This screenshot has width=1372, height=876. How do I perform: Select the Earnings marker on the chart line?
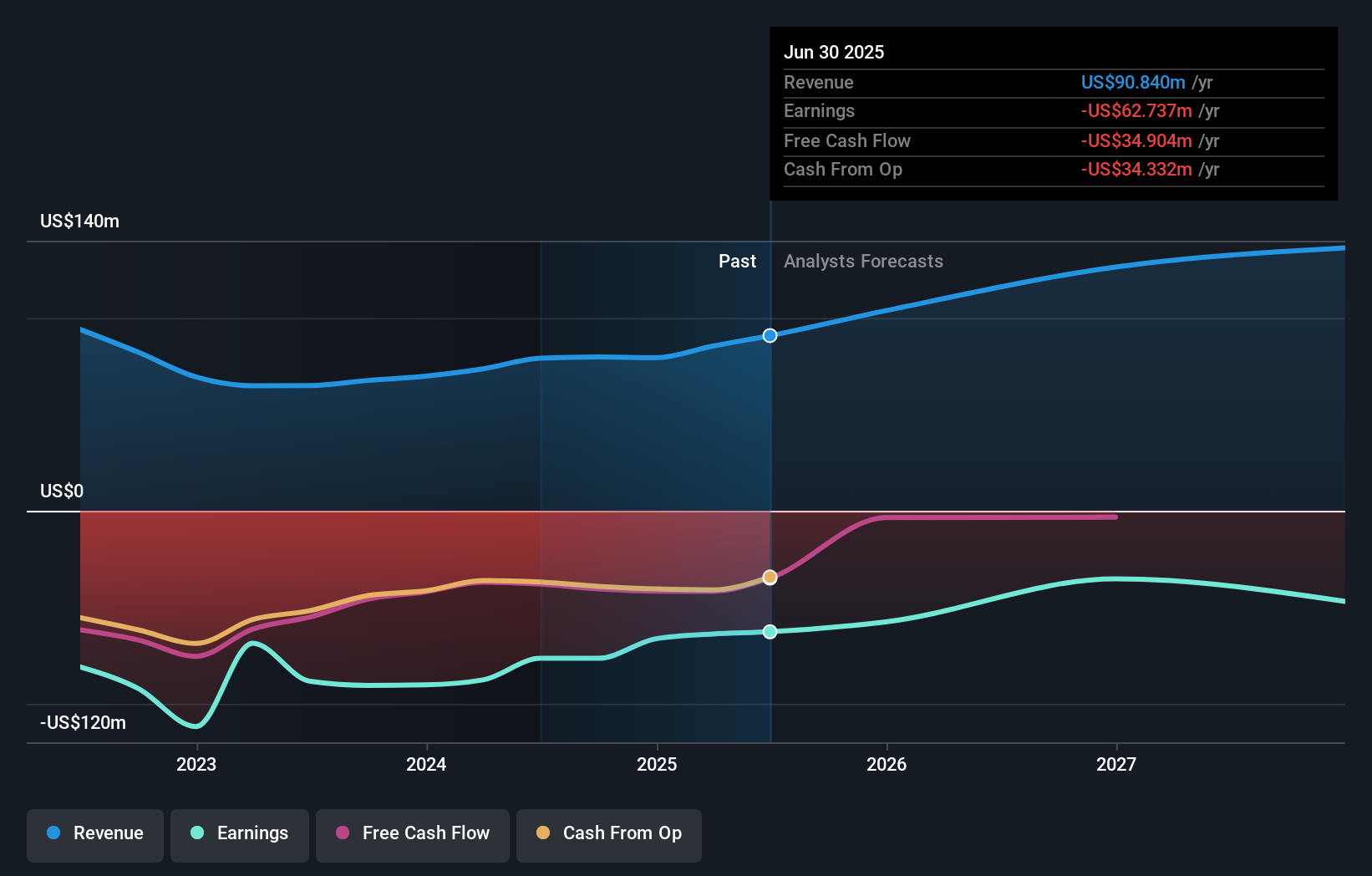770,632
